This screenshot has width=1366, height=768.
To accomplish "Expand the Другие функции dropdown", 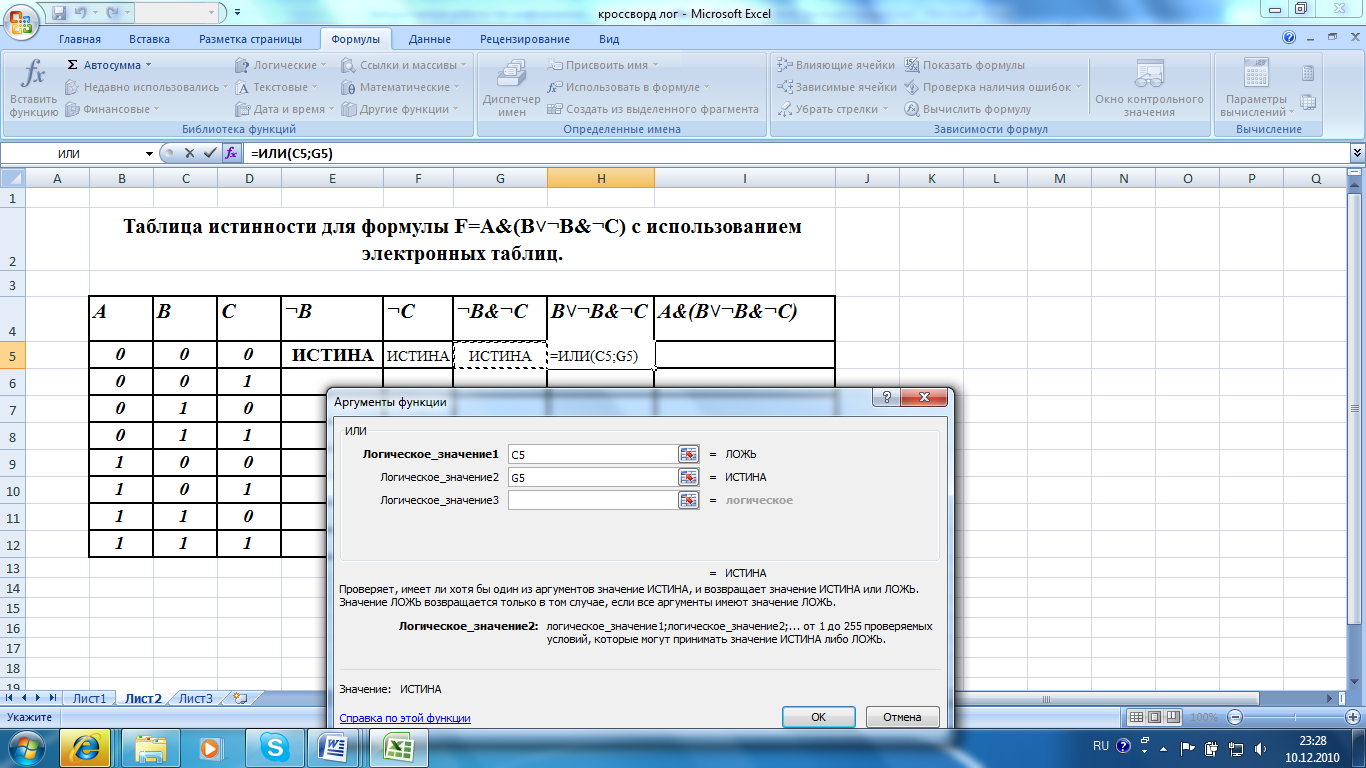I will (x=400, y=109).
